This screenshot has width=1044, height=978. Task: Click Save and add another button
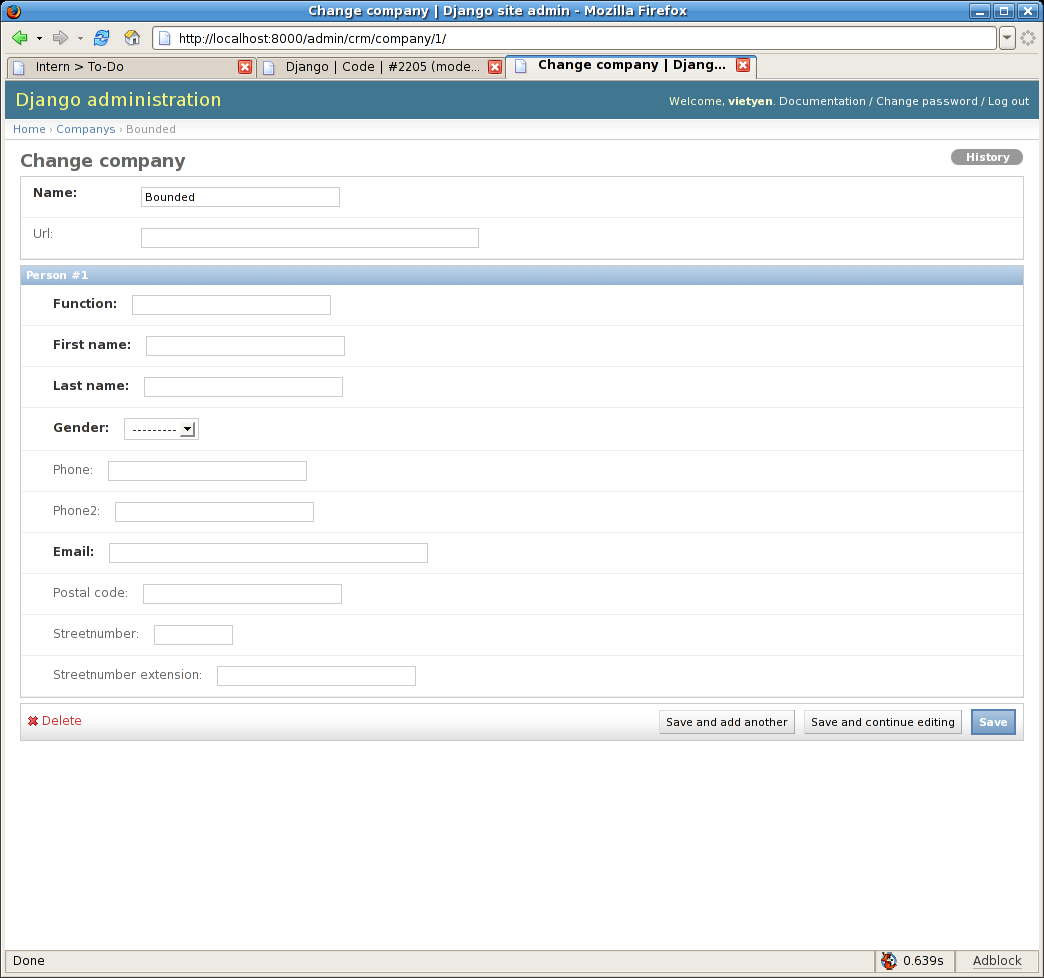[x=726, y=722]
